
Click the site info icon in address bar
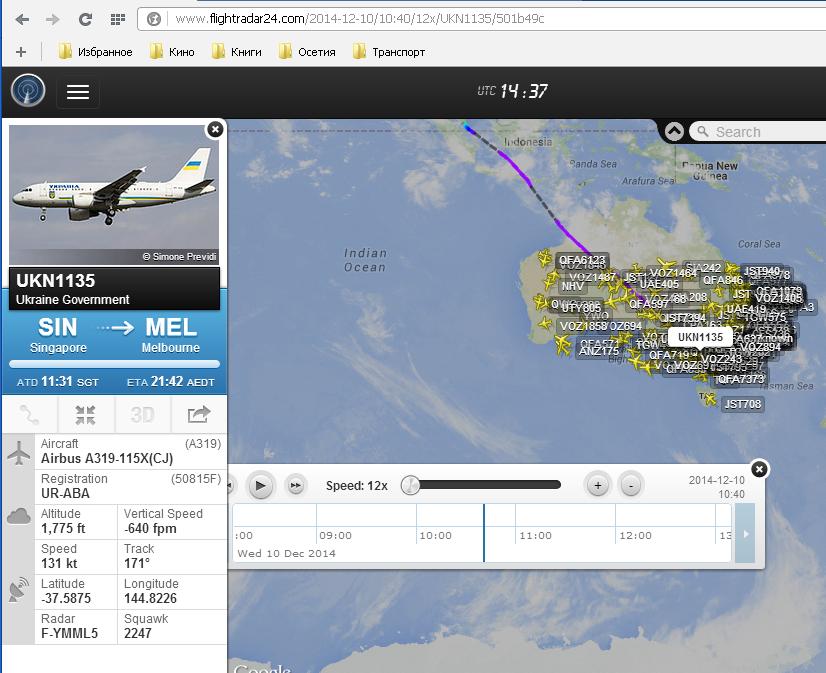click(153, 19)
